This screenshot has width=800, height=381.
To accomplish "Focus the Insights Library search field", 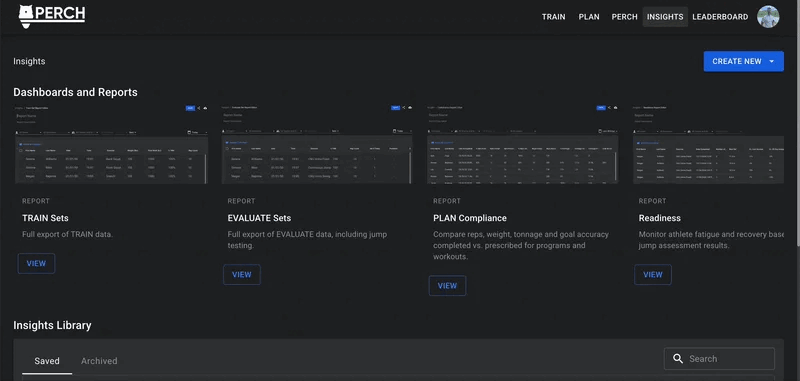I will tap(719, 359).
